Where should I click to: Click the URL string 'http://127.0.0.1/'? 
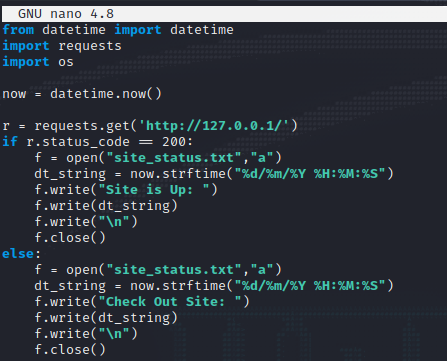[x=214, y=126]
